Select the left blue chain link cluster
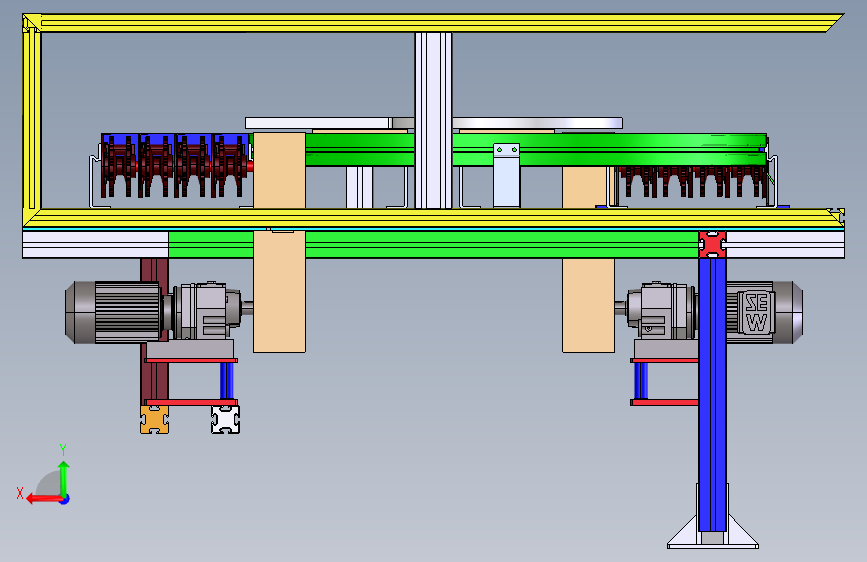 175,165
